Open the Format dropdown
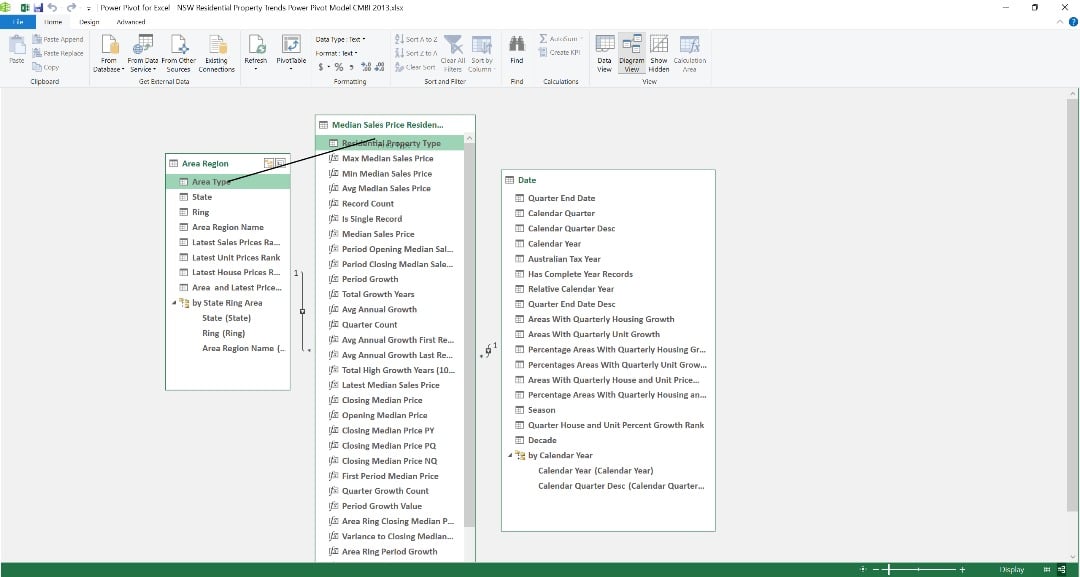This screenshot has width=1080, height=577. (x=336, y=53)
